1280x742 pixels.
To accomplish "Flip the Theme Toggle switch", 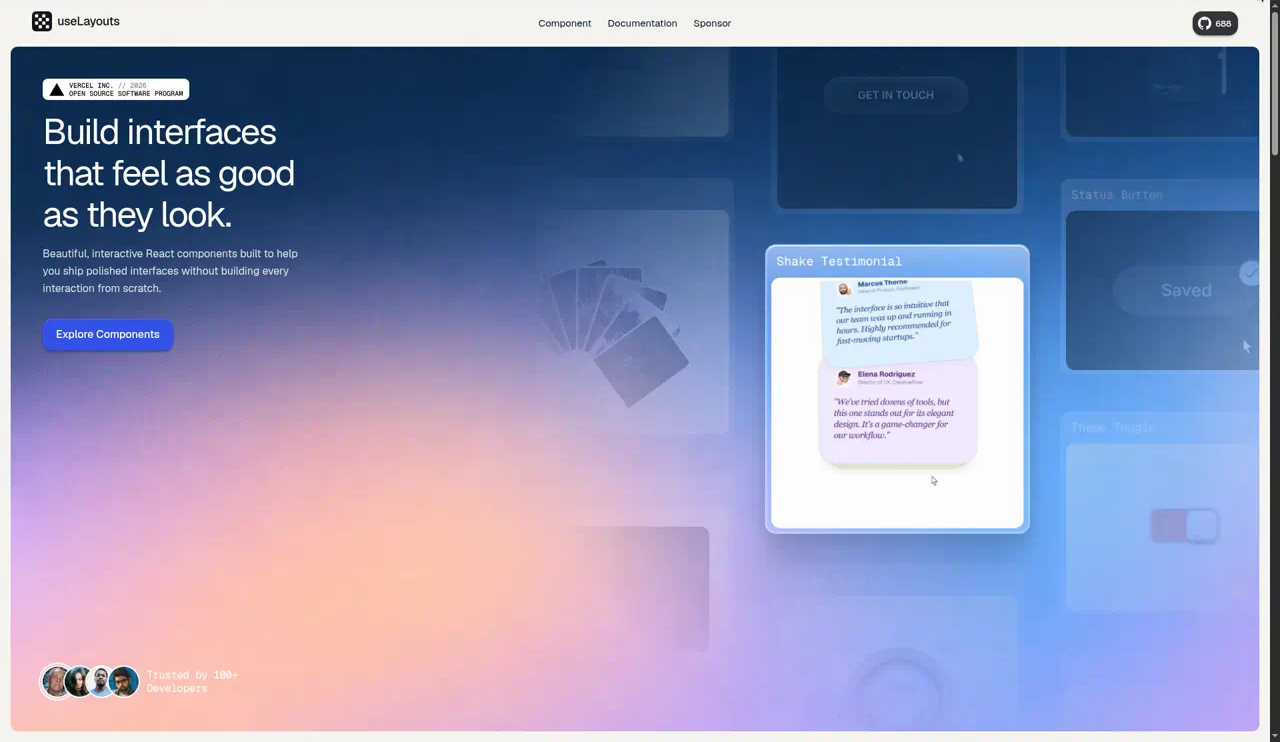I will (x=1185, y=525).
